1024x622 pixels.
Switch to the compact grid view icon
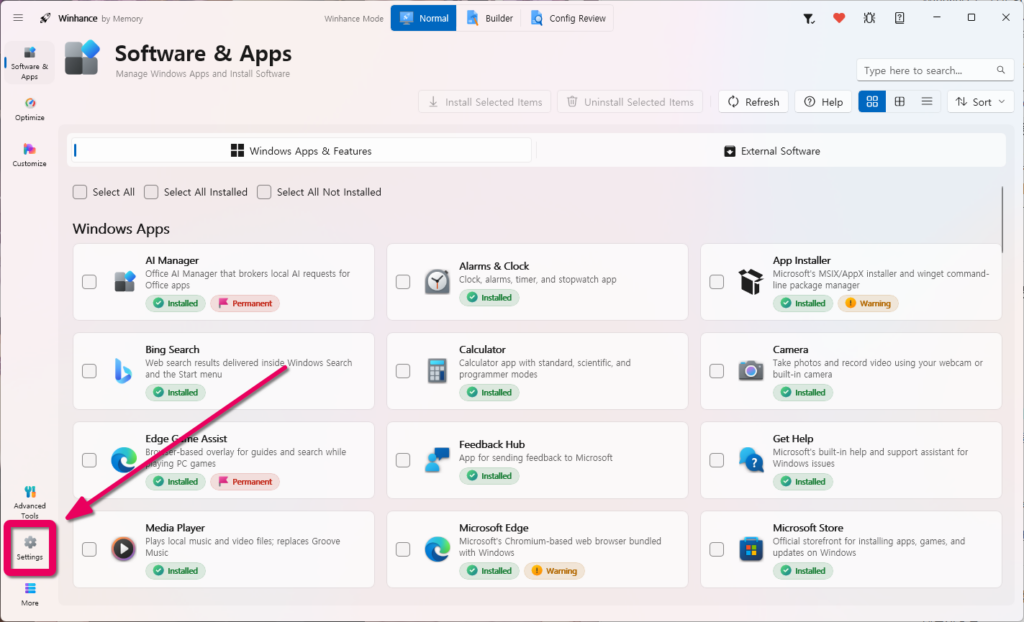899,101
